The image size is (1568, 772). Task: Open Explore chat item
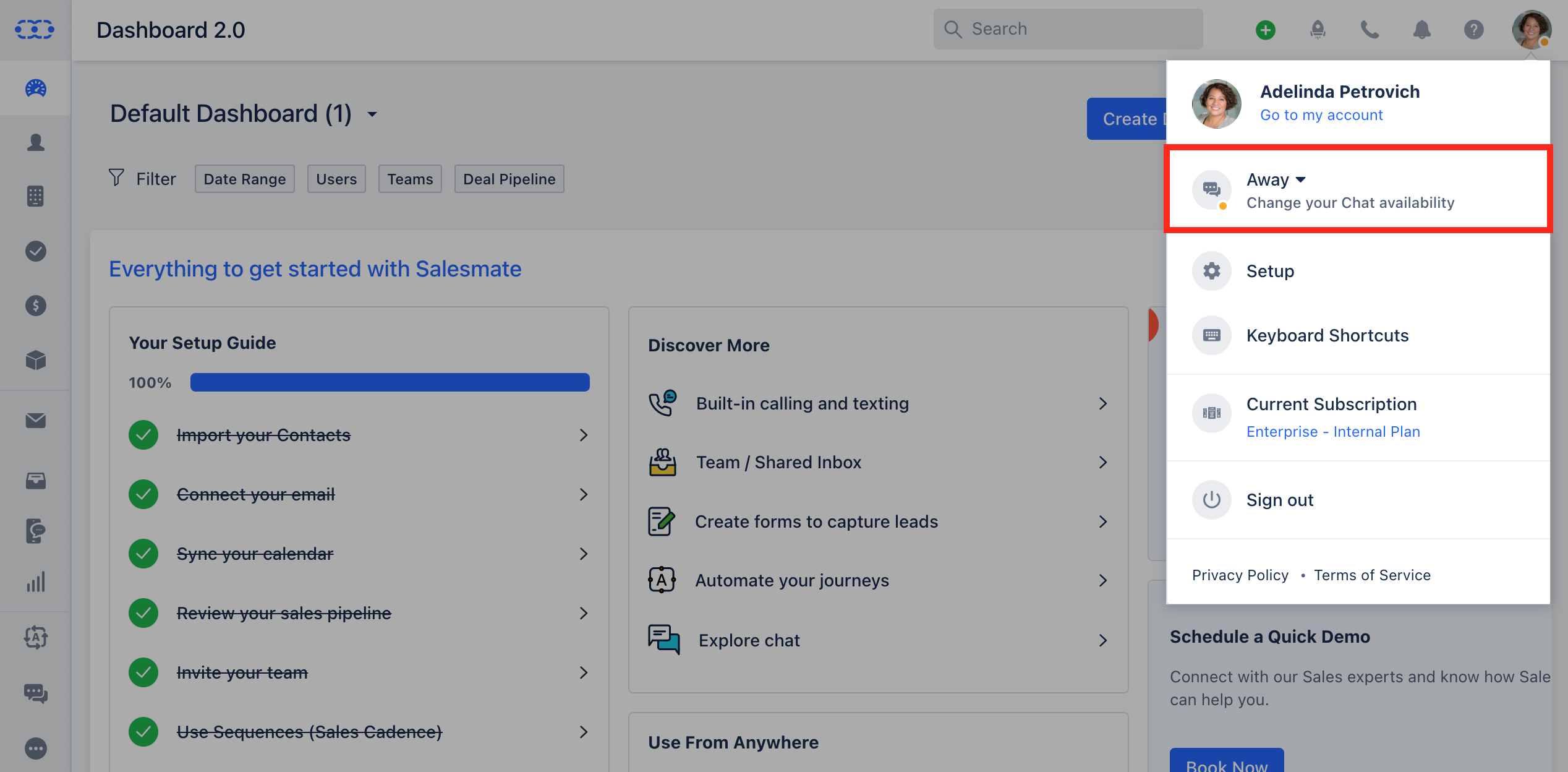(x=878, y=640)
